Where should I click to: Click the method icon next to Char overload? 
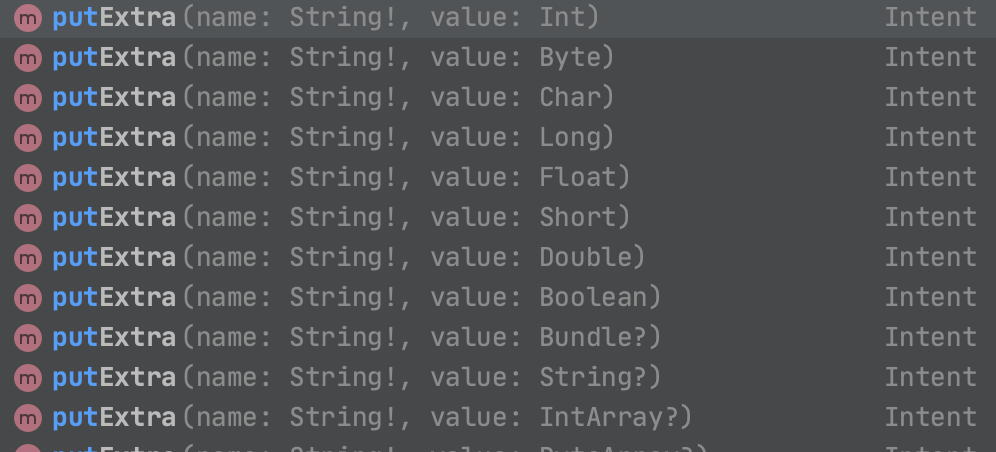tap(27, 97)
